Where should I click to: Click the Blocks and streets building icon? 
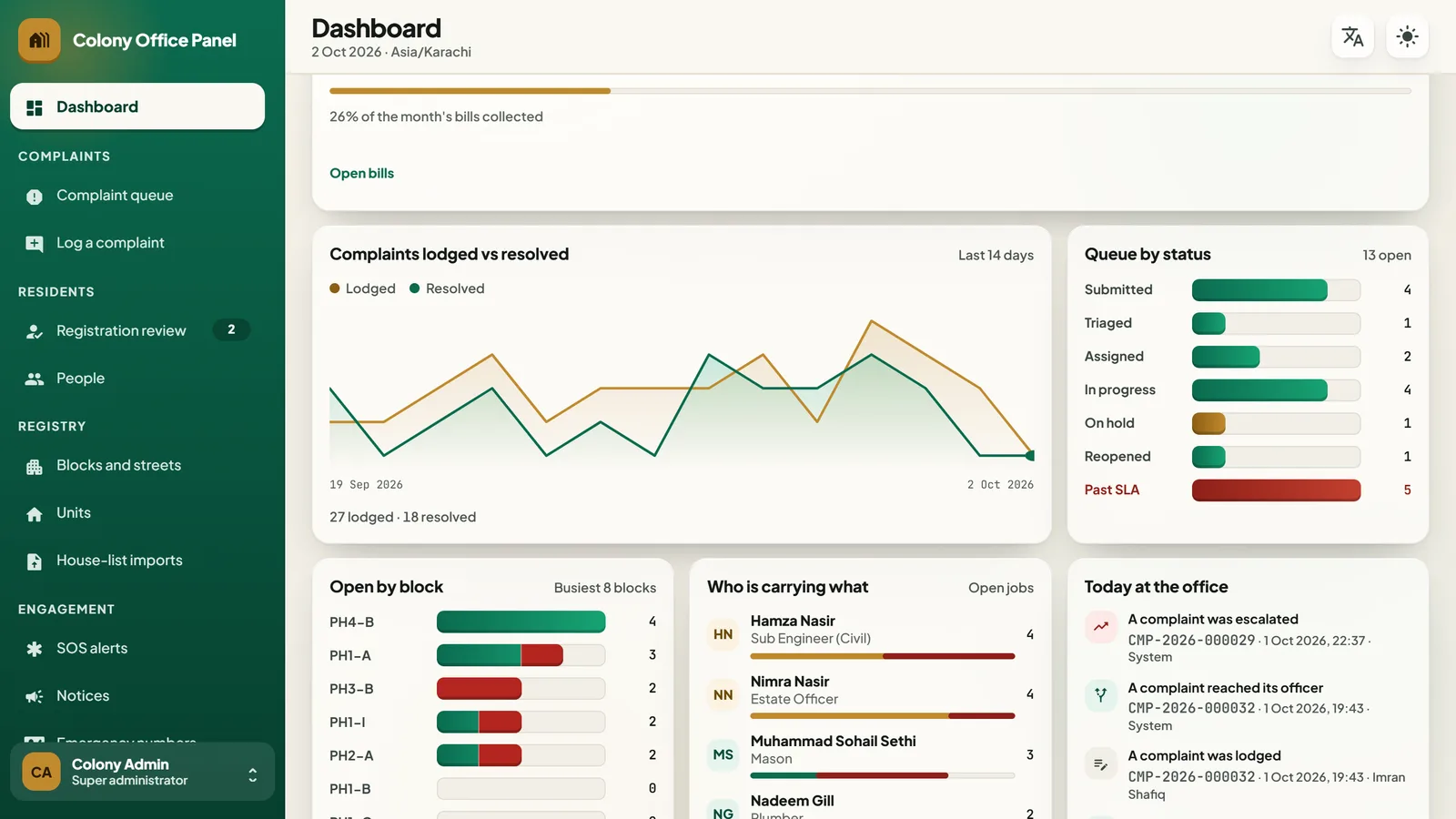click(35, 467)
